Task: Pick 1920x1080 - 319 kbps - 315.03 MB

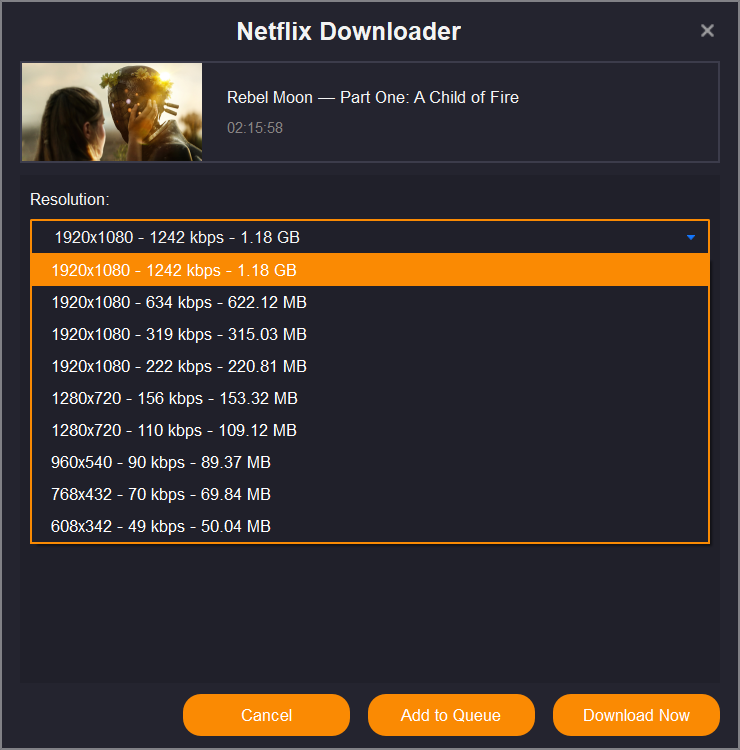Action: 369,334
